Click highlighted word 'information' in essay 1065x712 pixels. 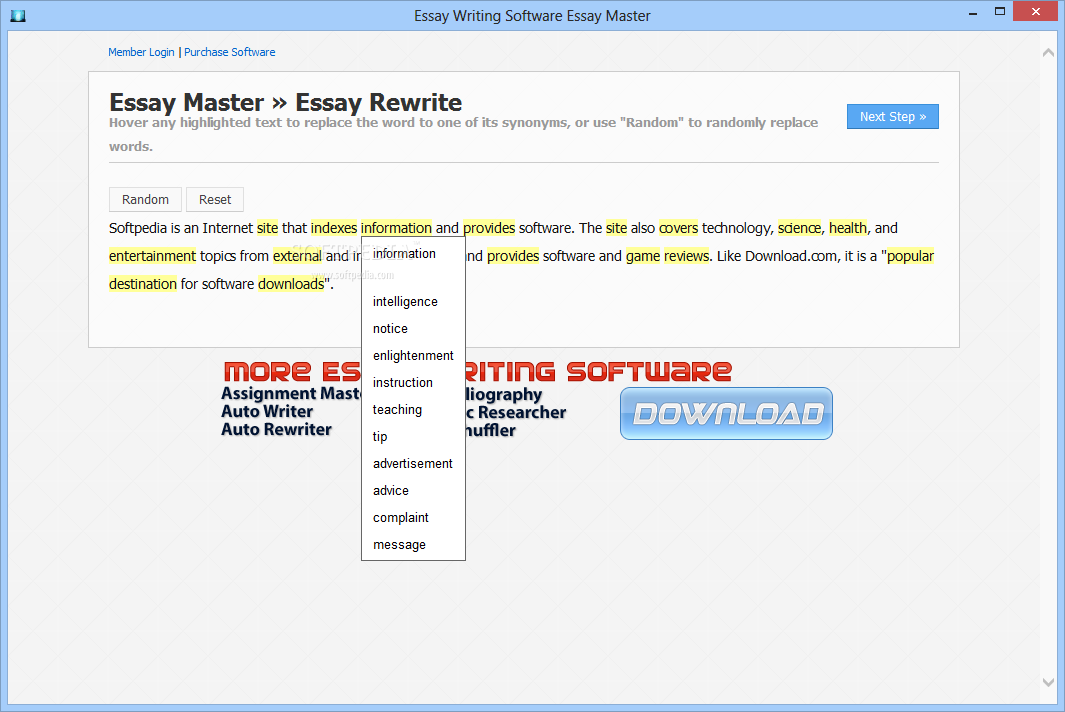[396, 228]
